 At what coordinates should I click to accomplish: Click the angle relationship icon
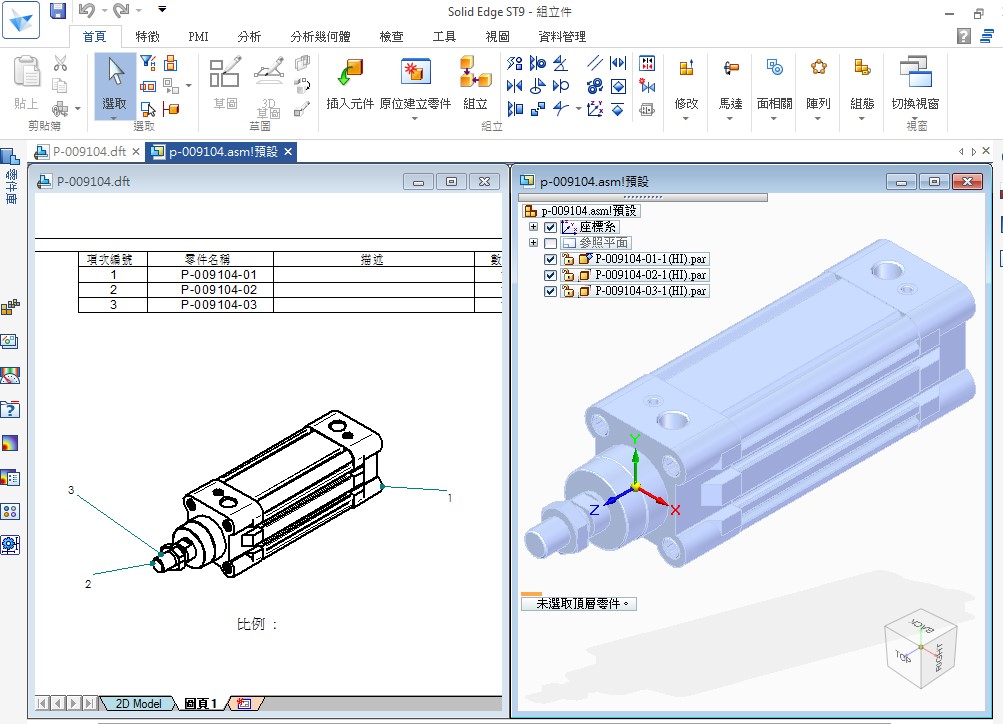pyautogui.click(x=560, y=63)
